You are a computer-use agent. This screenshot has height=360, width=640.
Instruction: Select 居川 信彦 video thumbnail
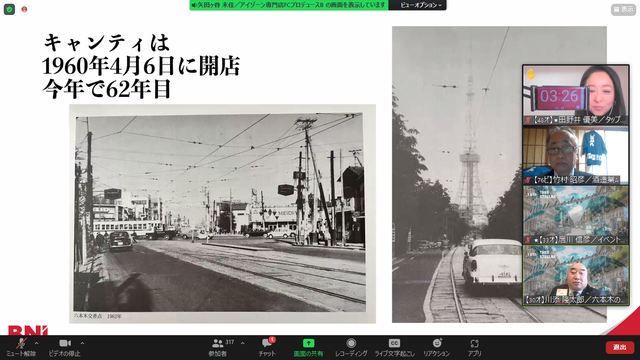(576, 215)
